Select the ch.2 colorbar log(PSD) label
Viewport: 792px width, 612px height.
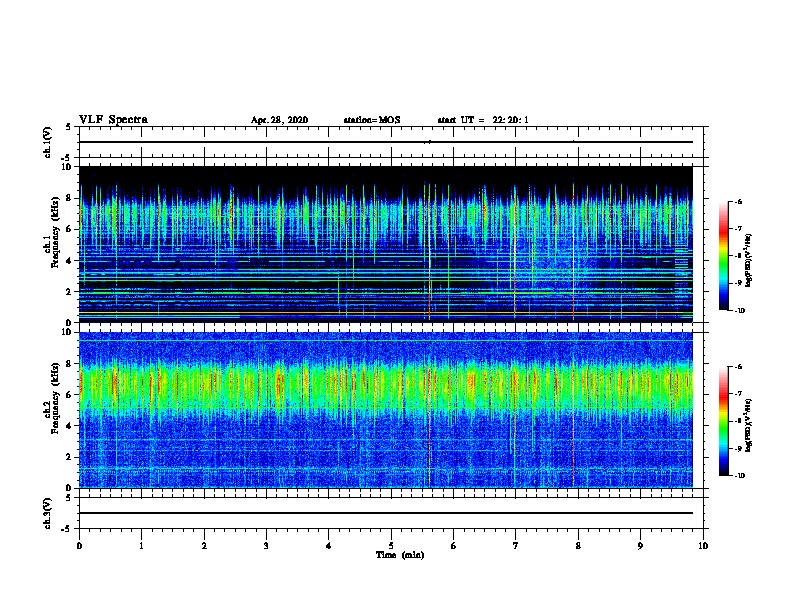point(749,425)
